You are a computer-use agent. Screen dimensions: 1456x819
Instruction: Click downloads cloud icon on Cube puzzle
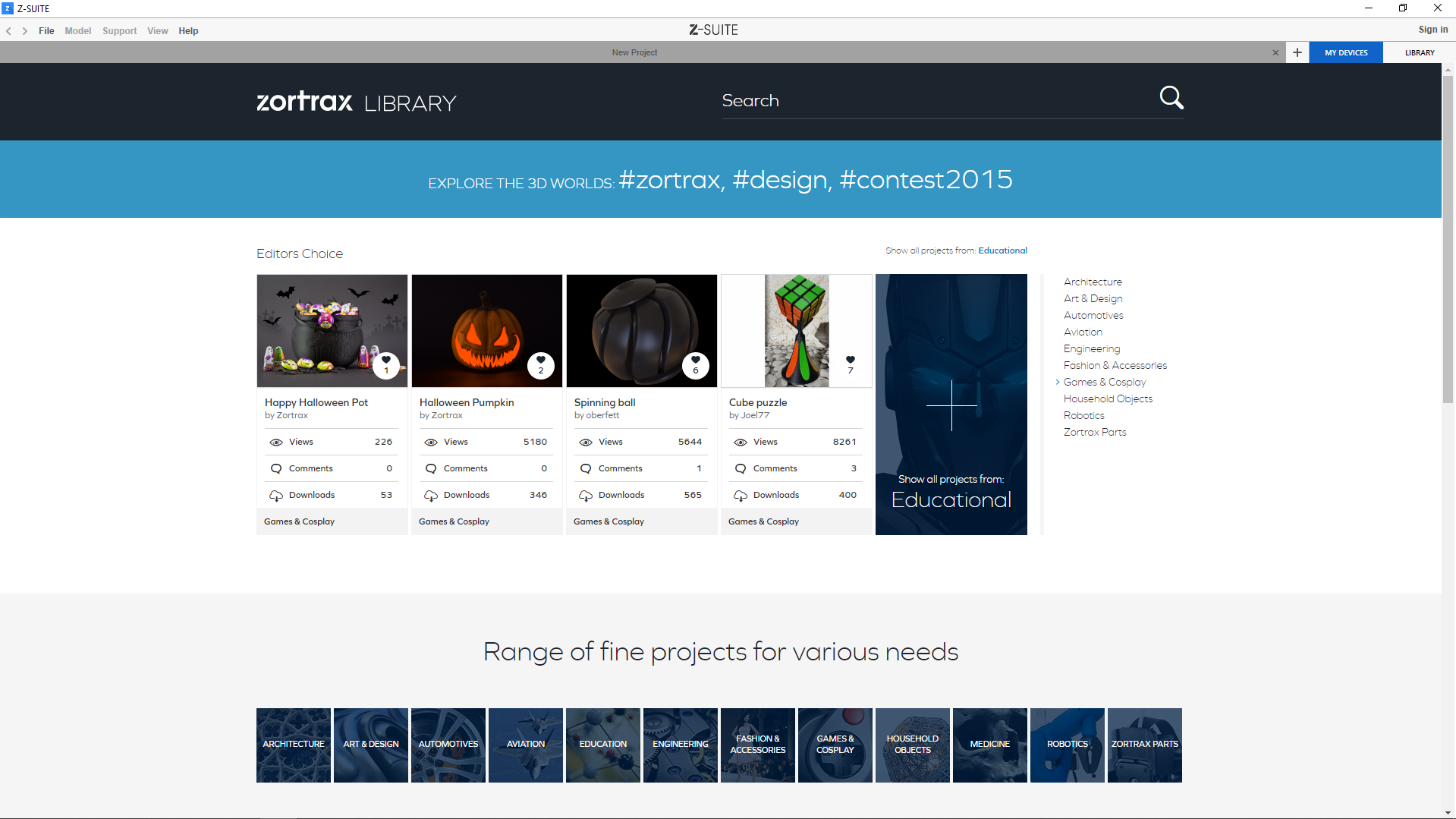[x=741, y=496]
